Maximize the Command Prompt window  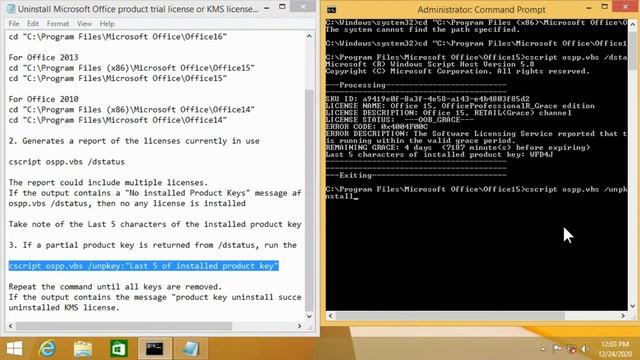click(x=604, y=7)
